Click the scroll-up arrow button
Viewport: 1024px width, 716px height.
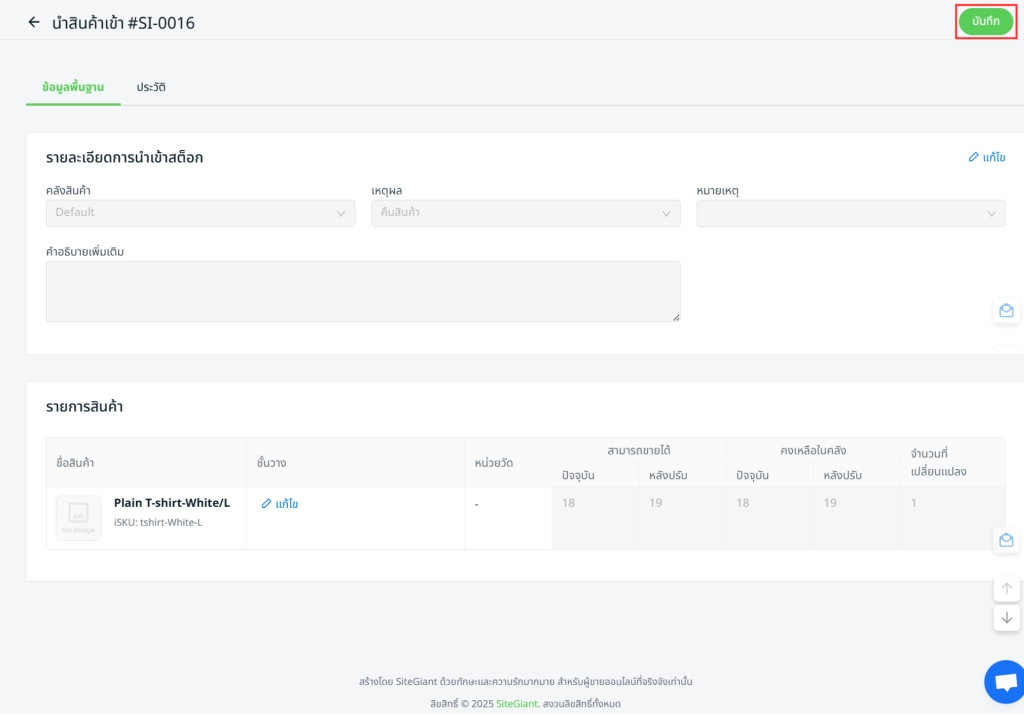pyautogui.click(x=1006, y=588)
